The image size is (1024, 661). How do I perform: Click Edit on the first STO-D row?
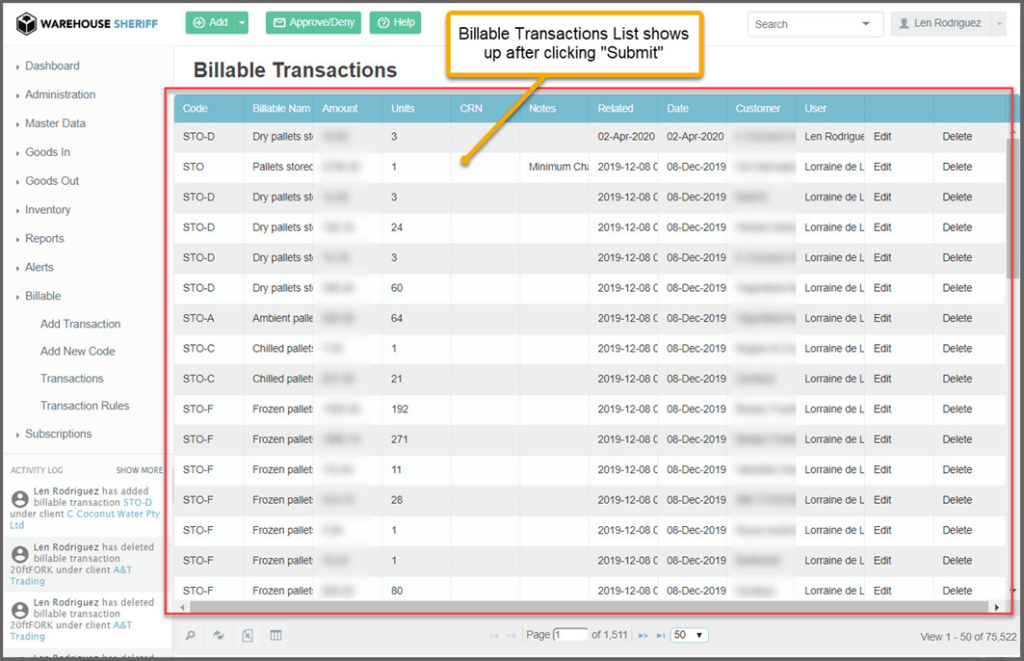882,137
